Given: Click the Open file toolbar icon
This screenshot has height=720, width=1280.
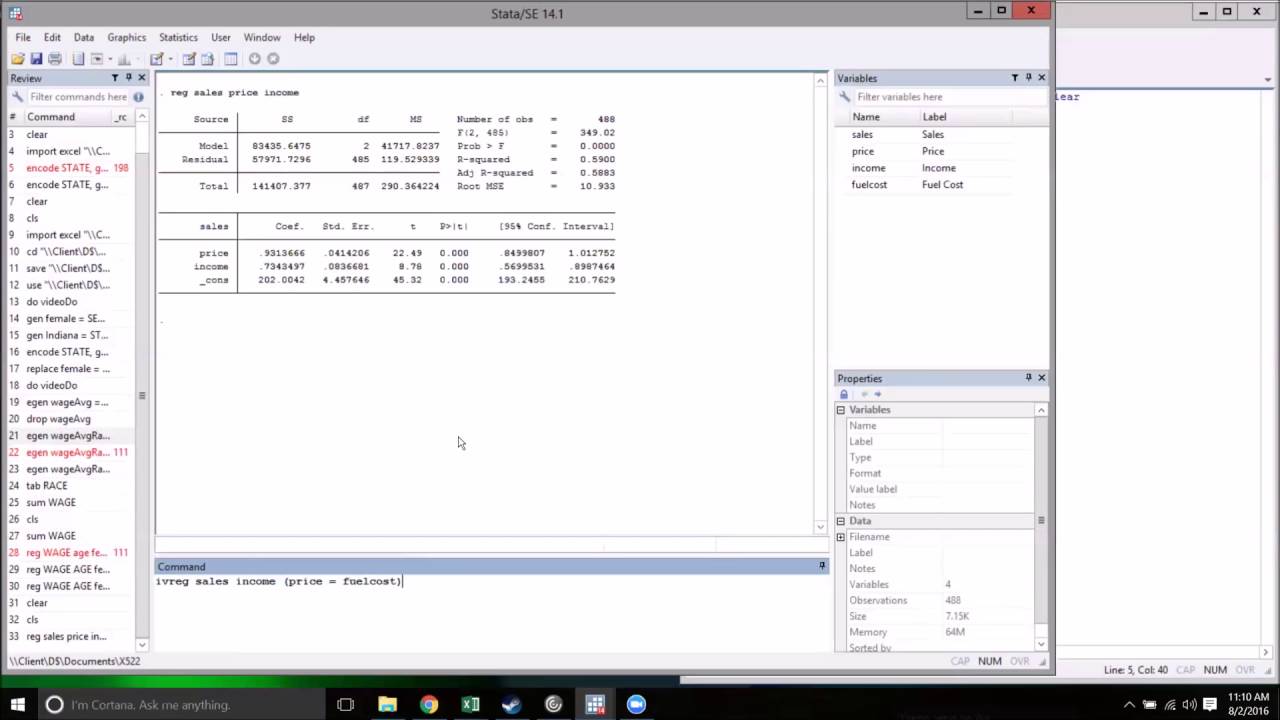Looking at the screenshot, I should coord(18,59).
